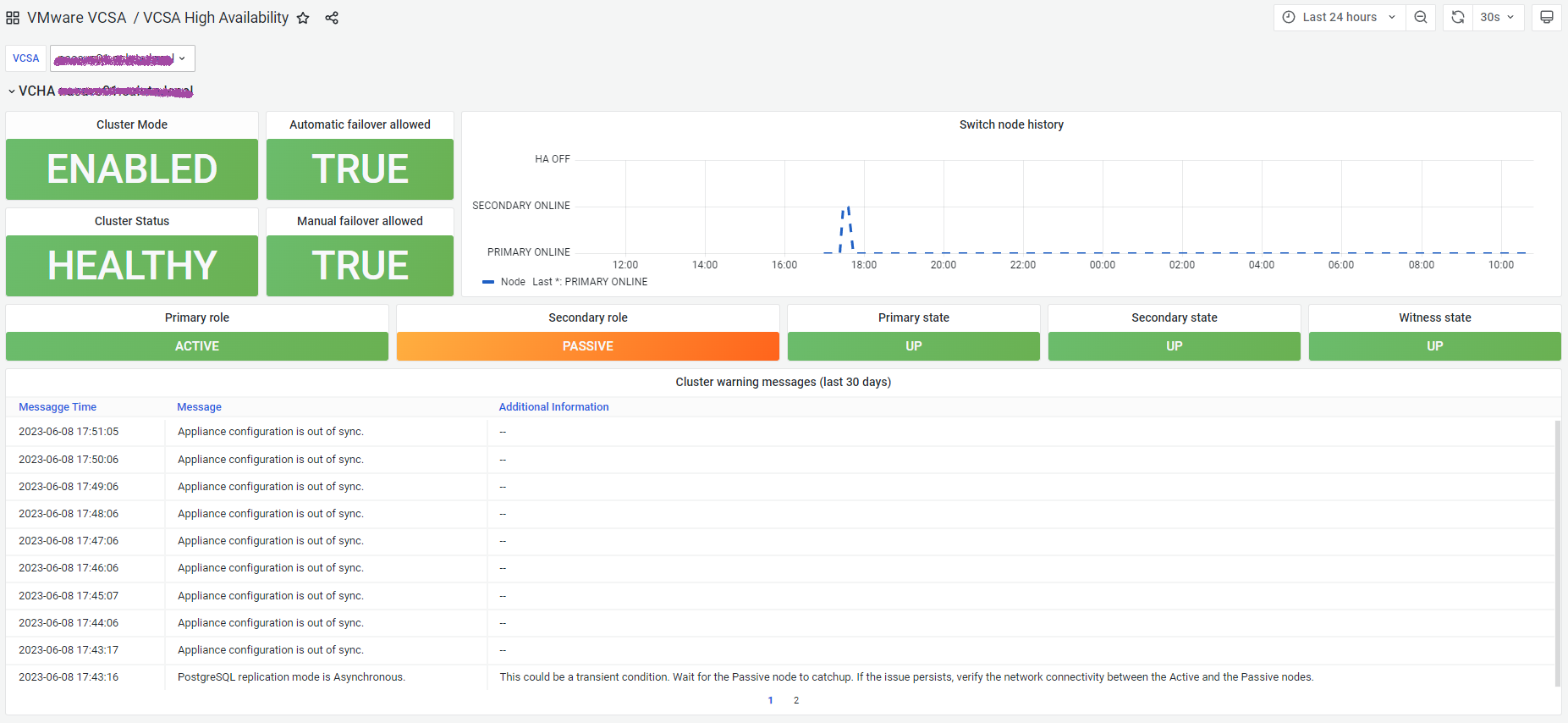This screenshot has width=1568, height=723.
Task: Click the Witness state UP value
Action: pyautogui.click(x=1435, y=346)
